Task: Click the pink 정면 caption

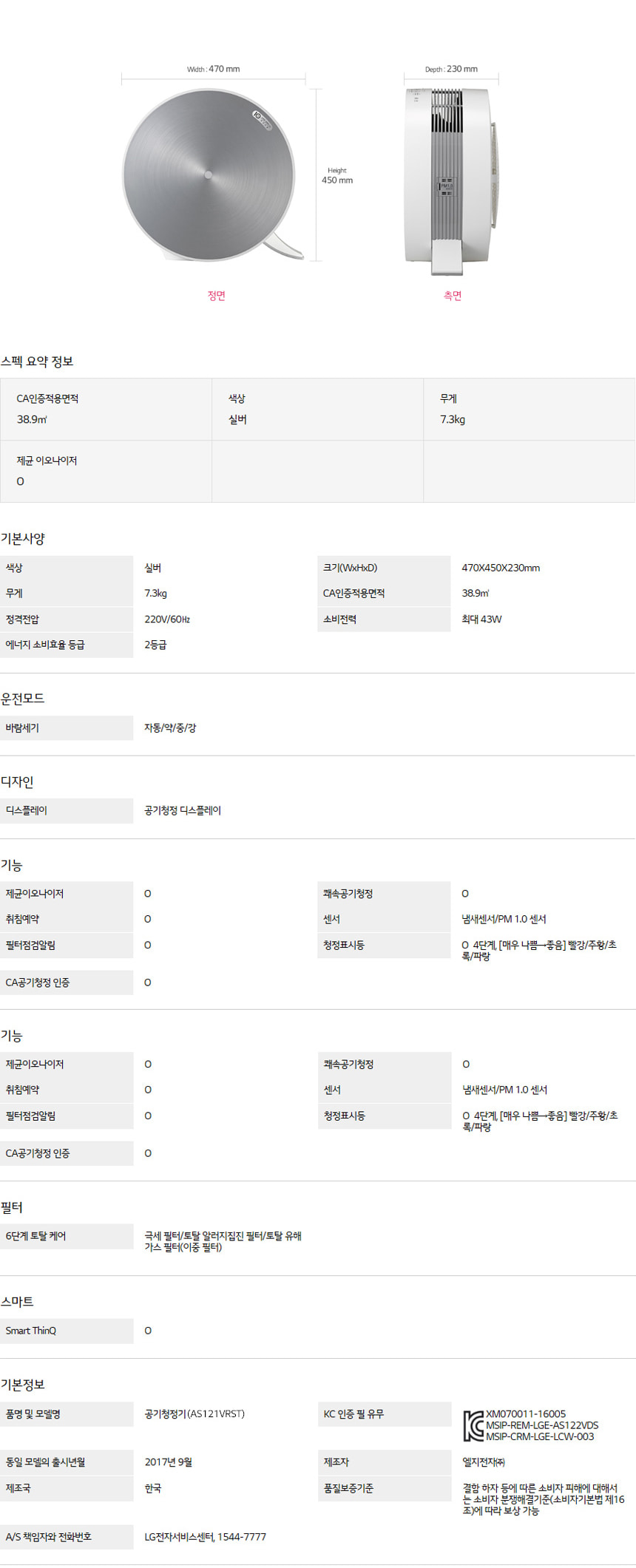Action: point(217,296)
